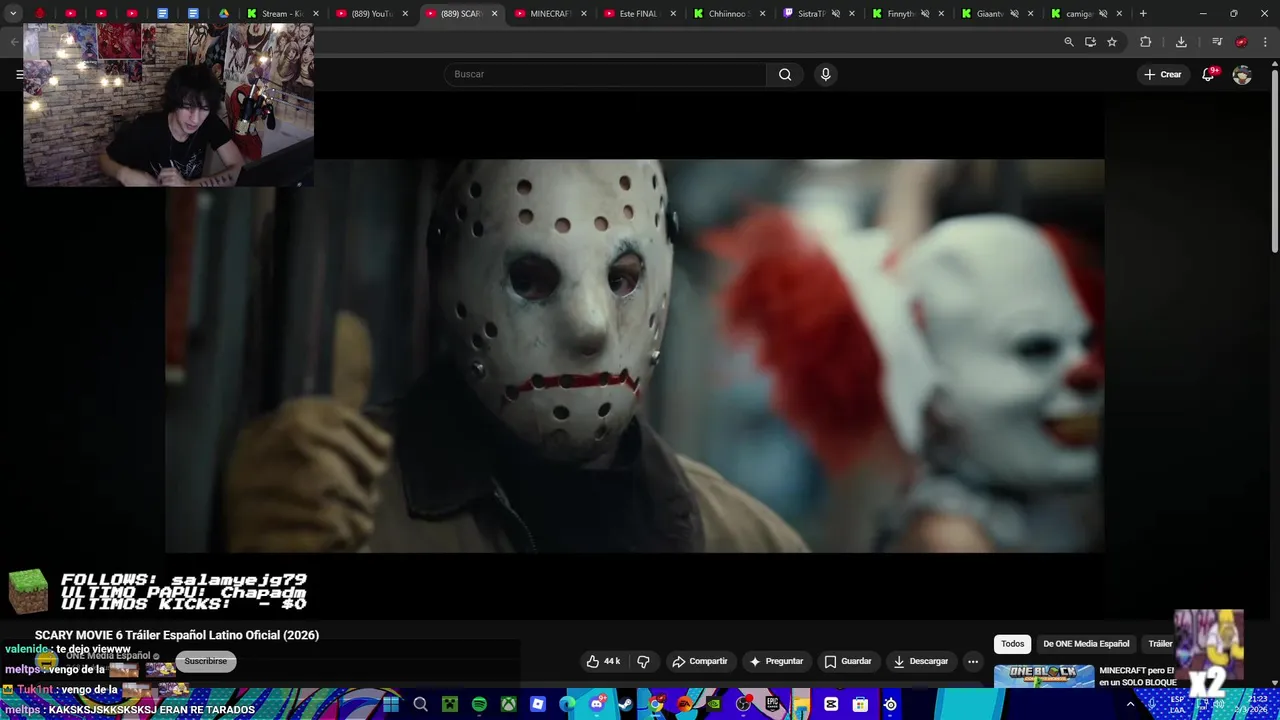The image size is (1280, 720).
Task: Open YouTube notifications bell
Action: [1208, 74]
